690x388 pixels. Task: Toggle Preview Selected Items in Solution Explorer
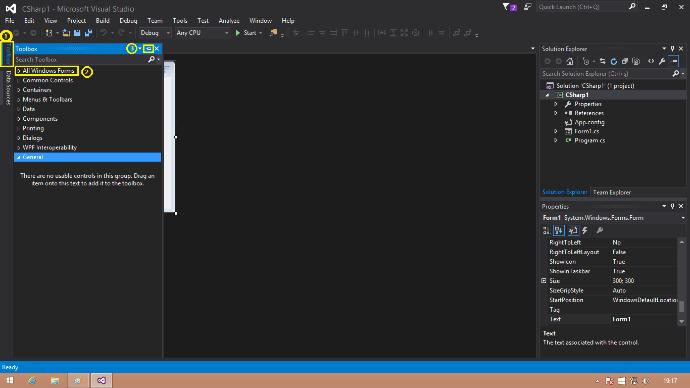pyautogui.click(x=674, y=62)
